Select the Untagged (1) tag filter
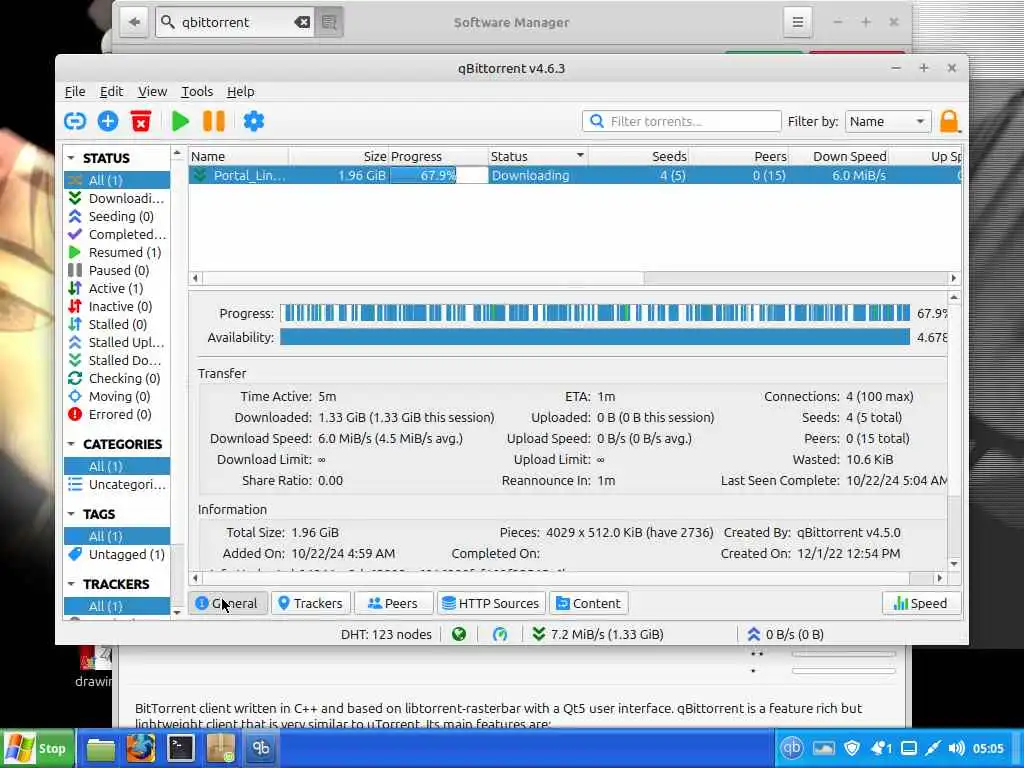1024x768 pixels. point(117,554)
